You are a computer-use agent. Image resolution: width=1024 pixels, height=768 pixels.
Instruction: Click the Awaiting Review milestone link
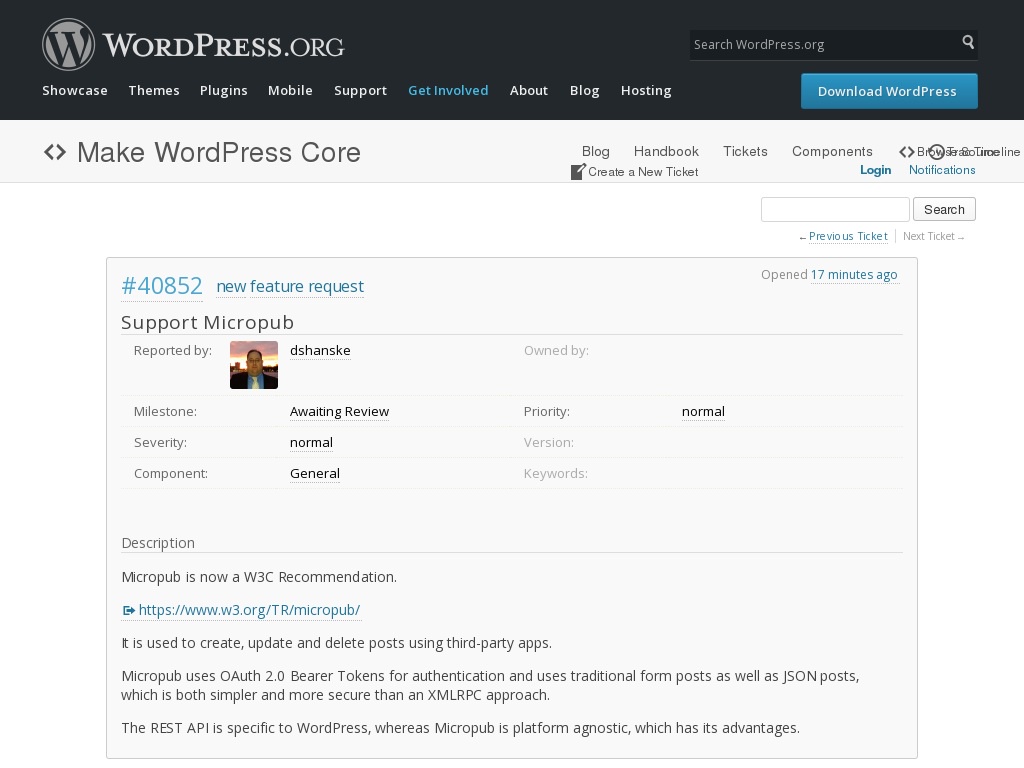(x=339, y=411)
